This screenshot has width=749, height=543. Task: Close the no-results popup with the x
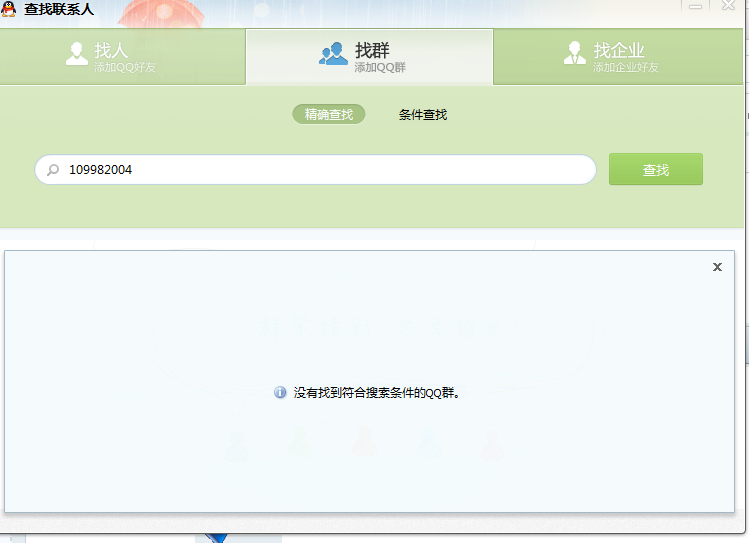(x=717, y=267)
